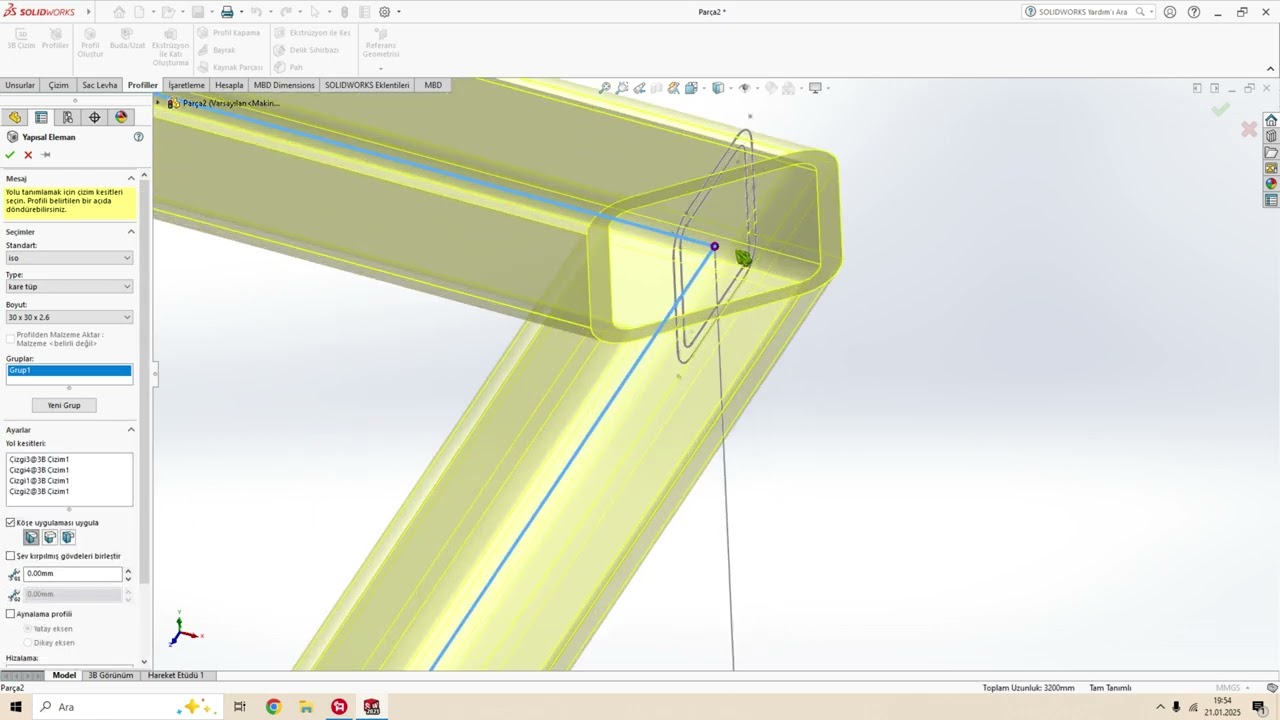This screenshot has height=720, width=1280.
Task: Toggle Köşe uygulaması uygula checkbox
Action: click(11, 522)
